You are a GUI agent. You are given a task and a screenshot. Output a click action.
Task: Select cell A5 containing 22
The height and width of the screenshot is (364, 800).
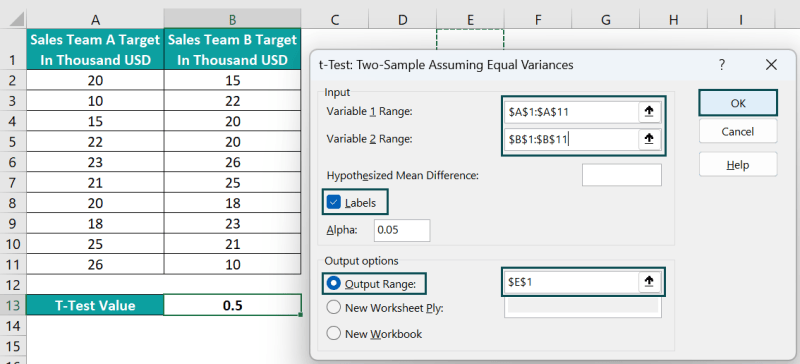(95, 142)
